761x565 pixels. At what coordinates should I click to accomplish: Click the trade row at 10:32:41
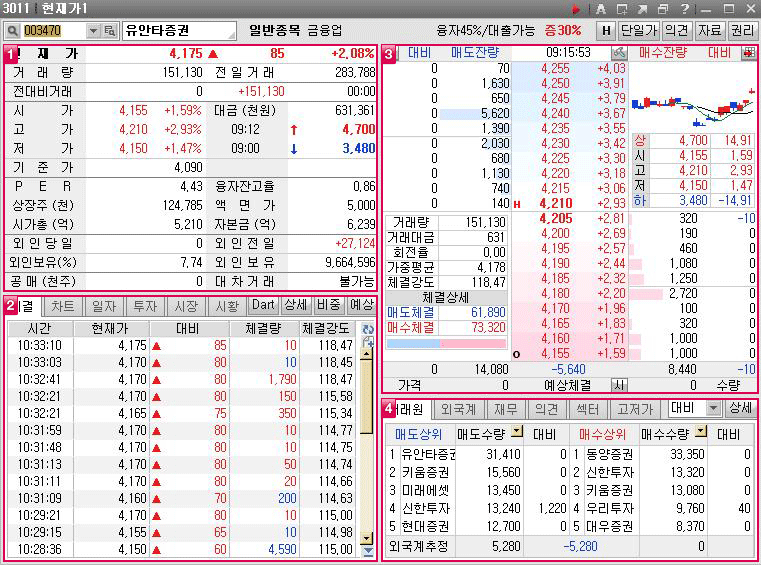click(x=183, y=380)
